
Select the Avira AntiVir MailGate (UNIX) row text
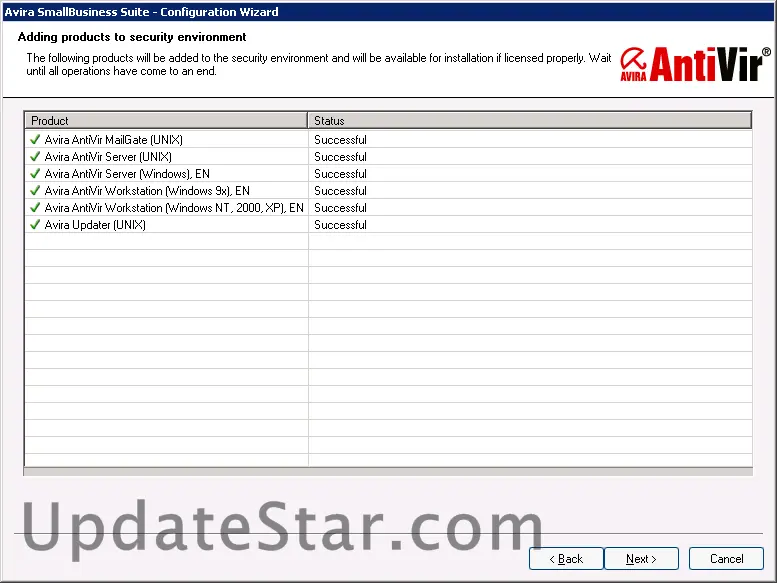tap(113, 140)
